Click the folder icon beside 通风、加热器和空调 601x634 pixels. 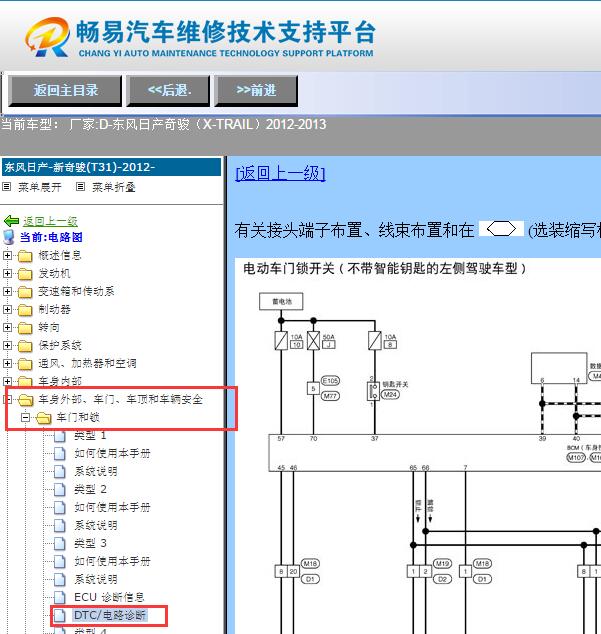point(25,363)
